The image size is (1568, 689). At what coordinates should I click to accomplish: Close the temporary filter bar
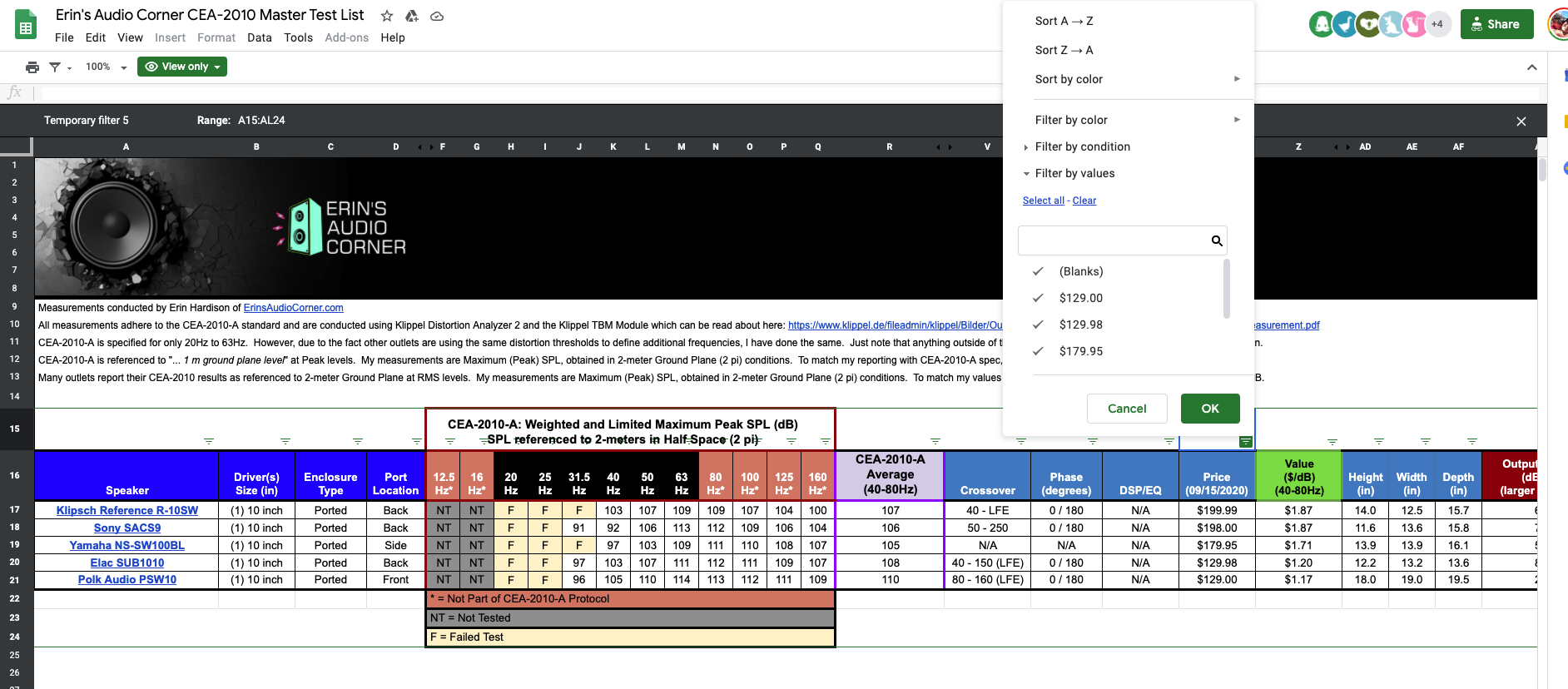[1521, 121]
